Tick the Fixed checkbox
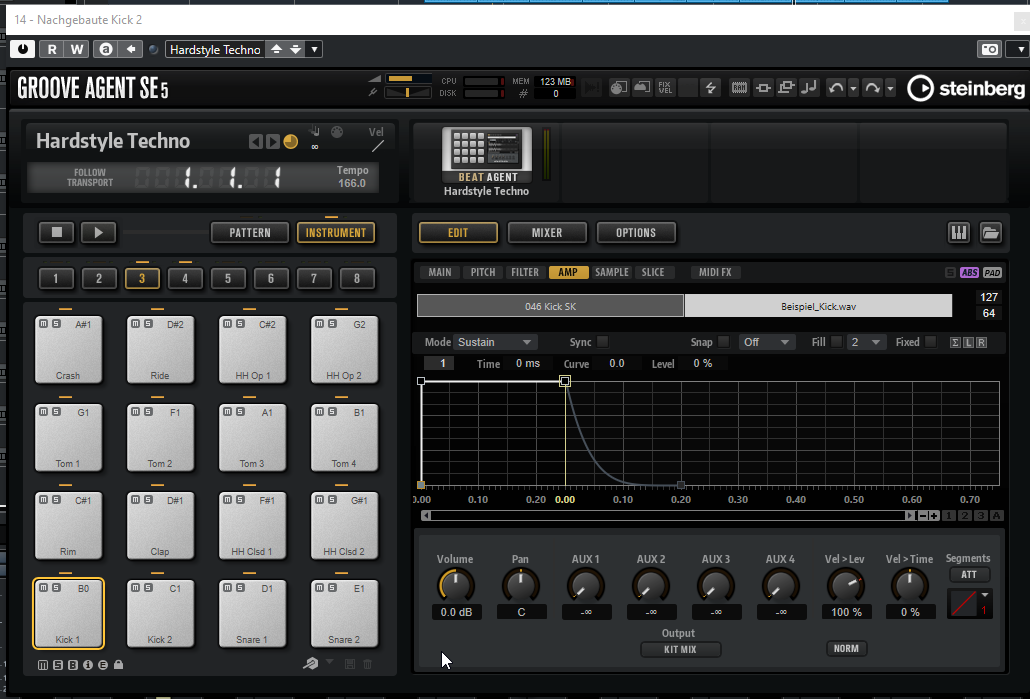 [931, 342]
